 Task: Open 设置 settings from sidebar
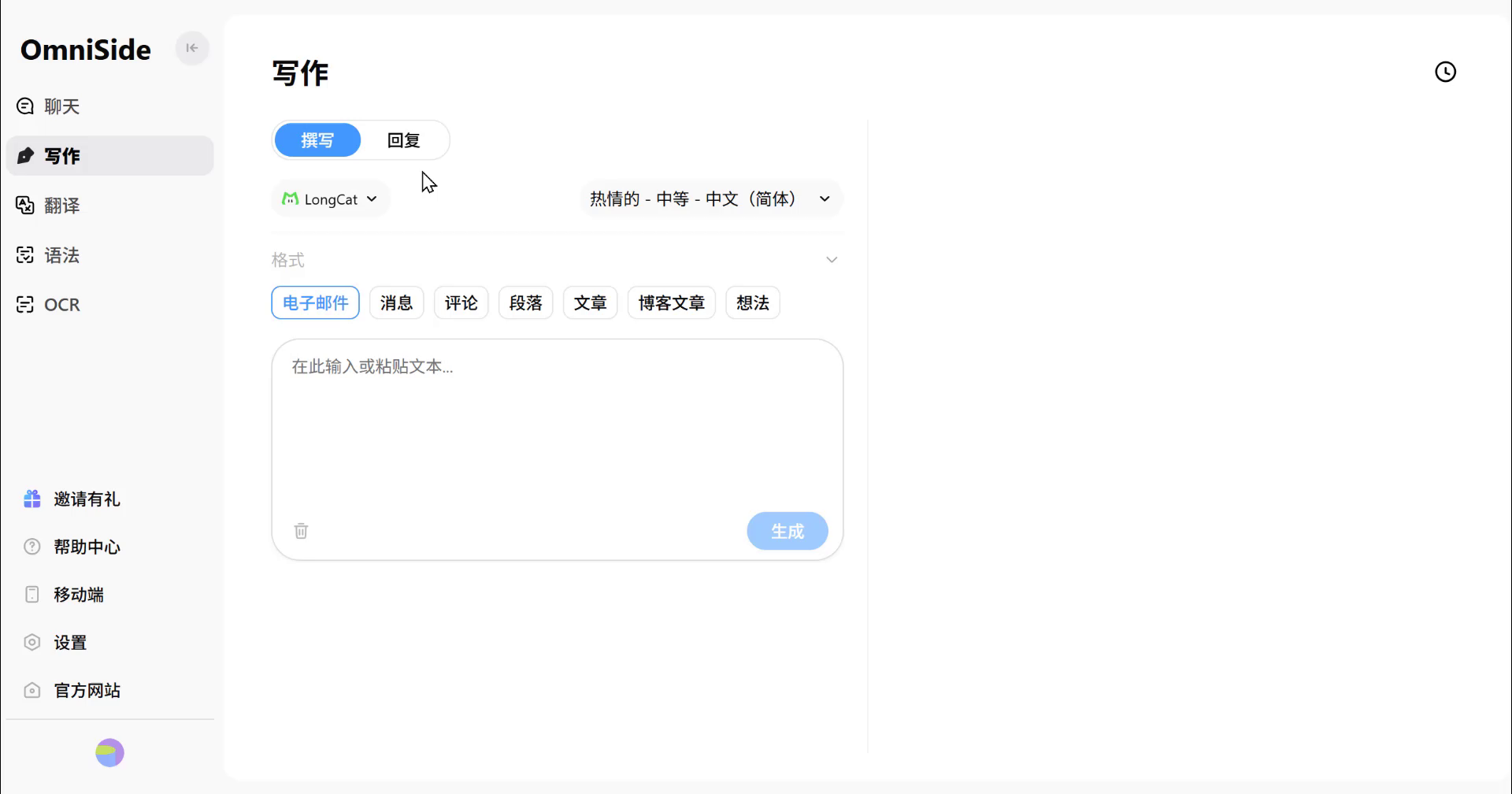(x=70, y=643)
